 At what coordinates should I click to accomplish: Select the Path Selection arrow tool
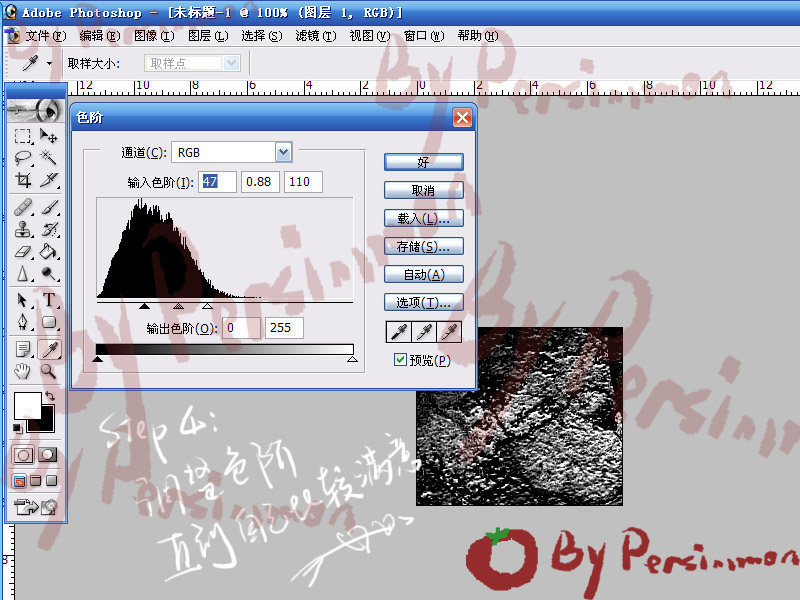[x=22, y=300]
